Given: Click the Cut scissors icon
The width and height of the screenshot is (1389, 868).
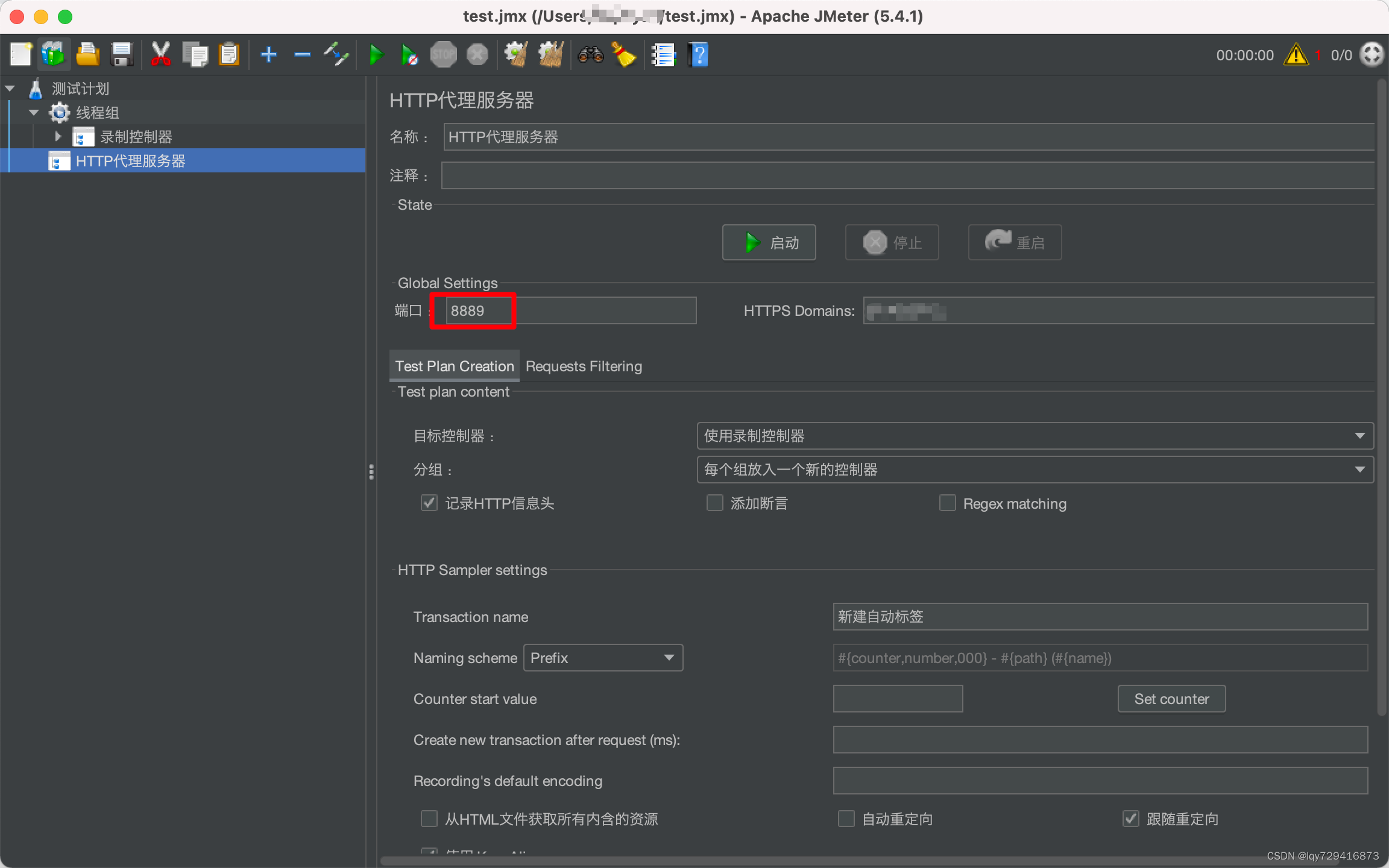Looking at the screenshot, I should click(x=160, y=55).
